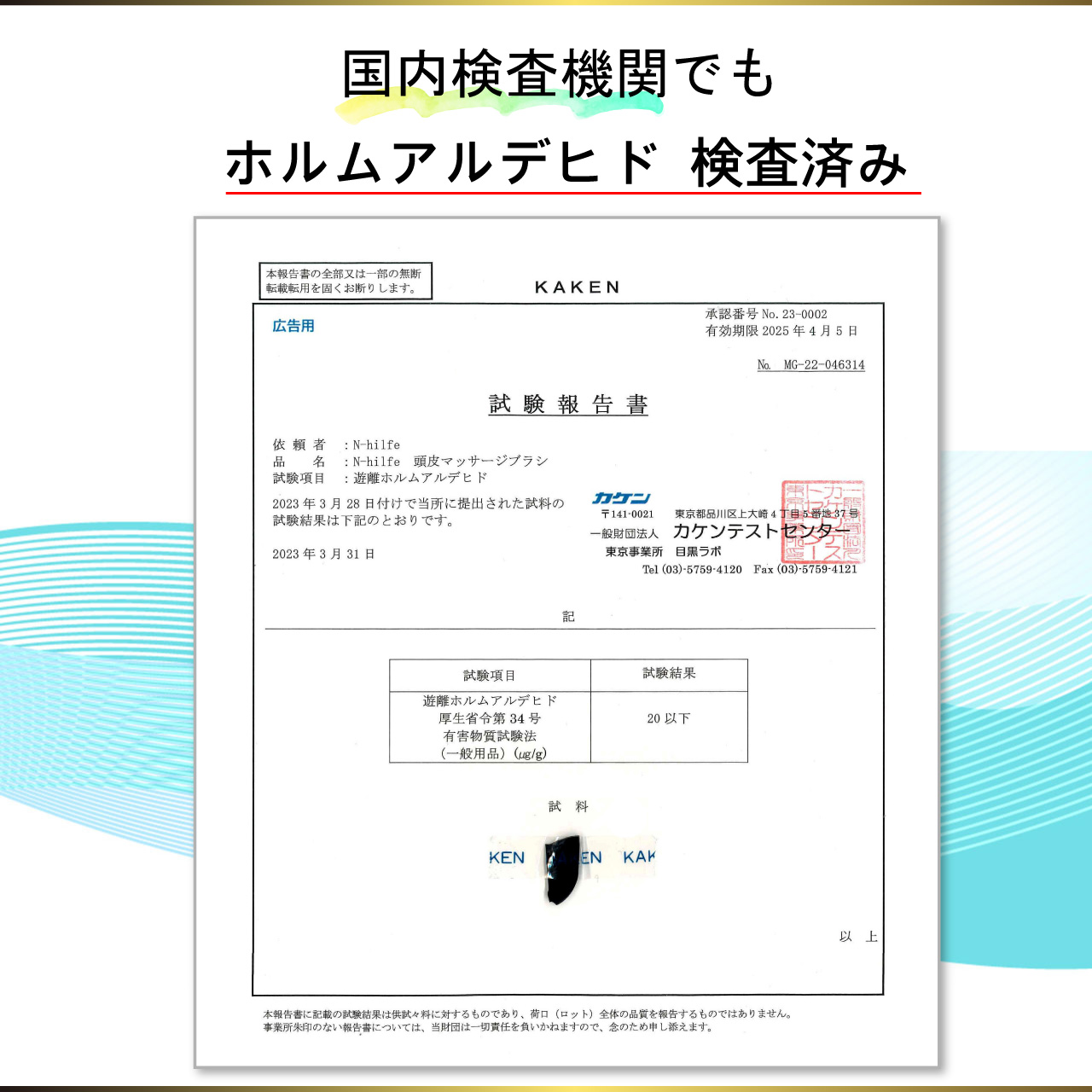Click report number 'MG-22-046314'
The image size is (1092, 1092).
(824, 365)
